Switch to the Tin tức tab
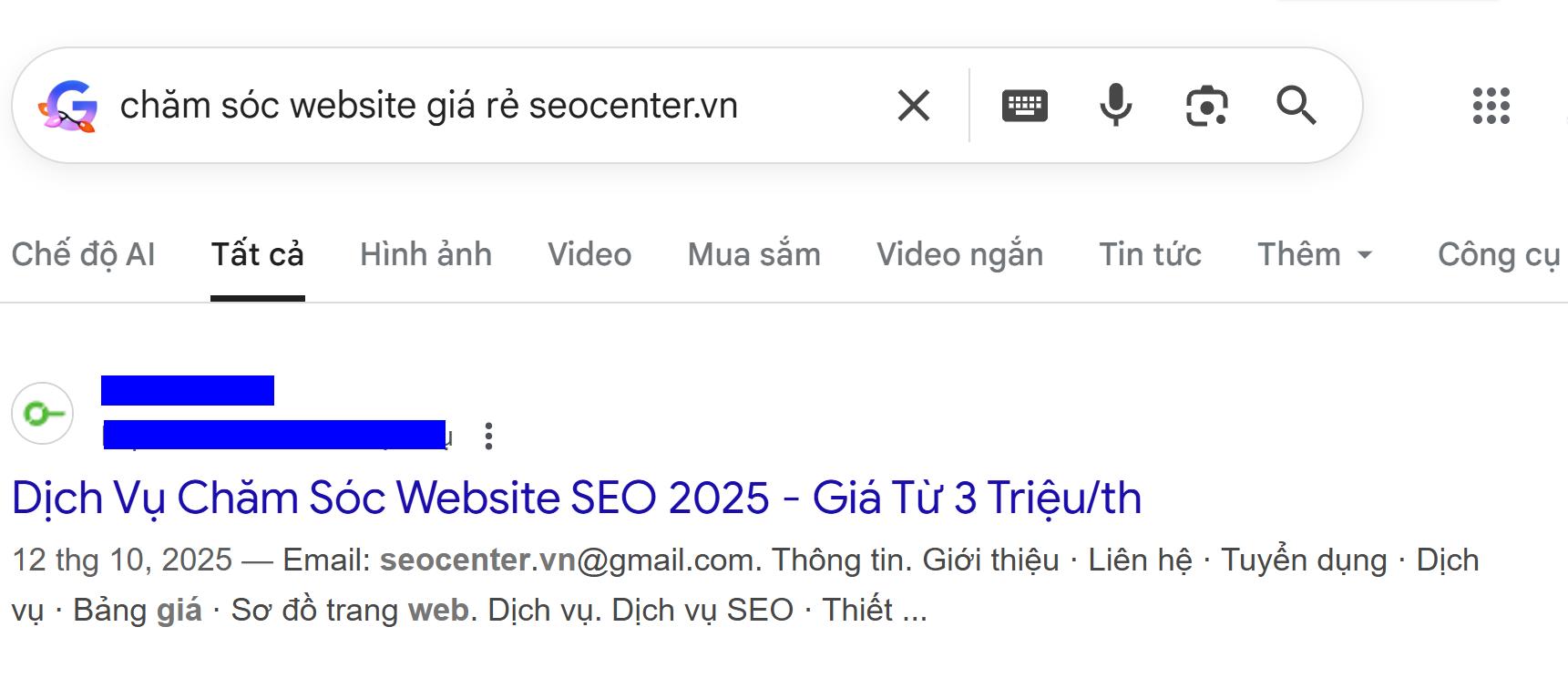The width and height of the screenshot is (1568, 699). [x=1151, y=255]
